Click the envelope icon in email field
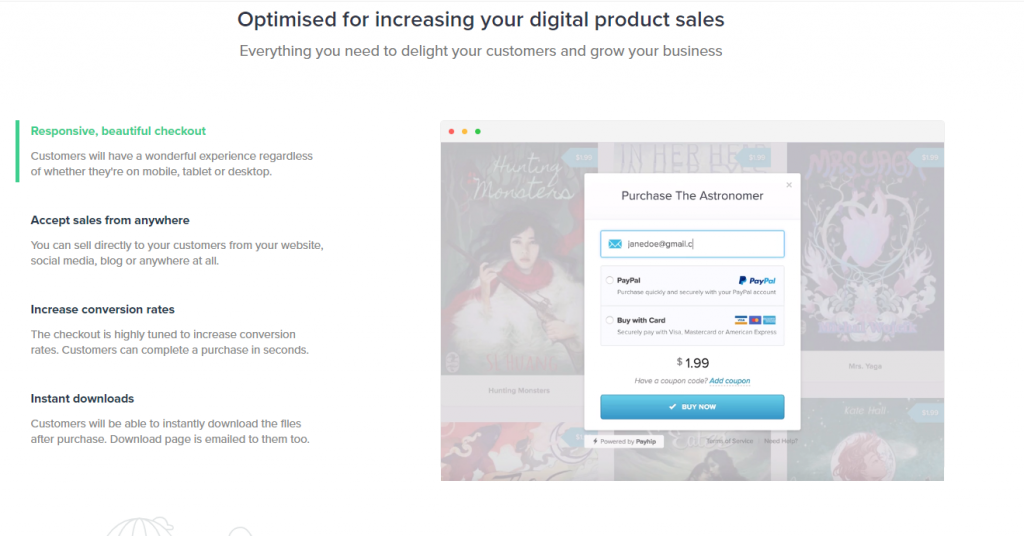Viewport: 1024px width, 536px height. tap(614, 244)
